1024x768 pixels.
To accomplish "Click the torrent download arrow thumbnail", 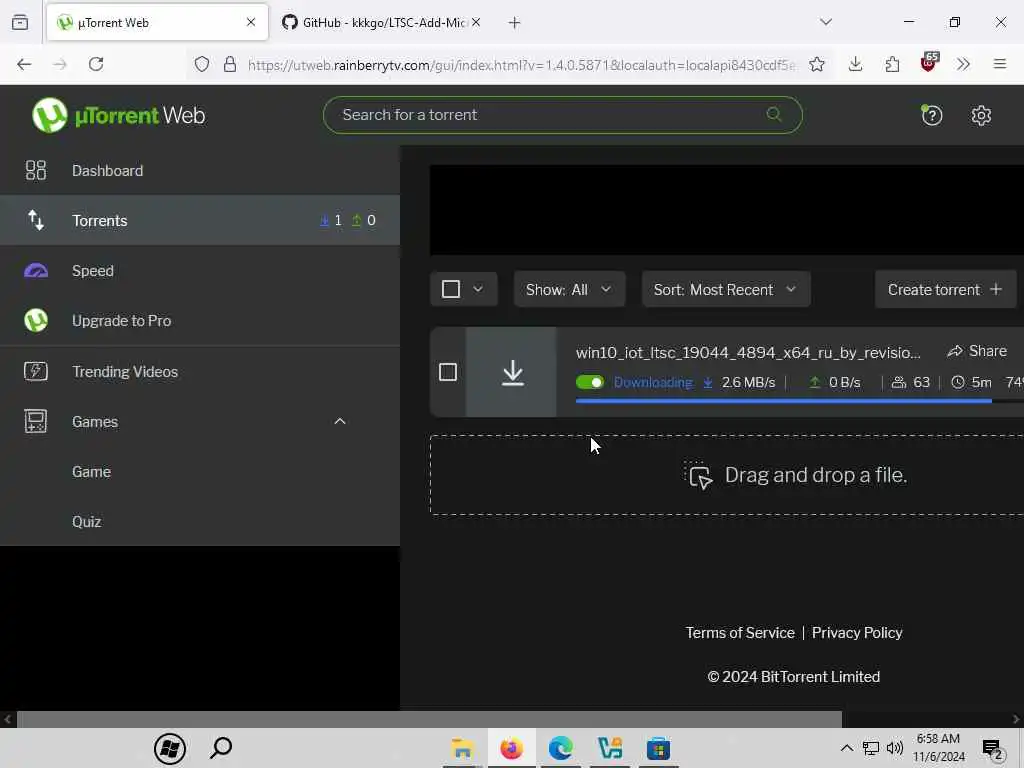I will coord(512,372).
